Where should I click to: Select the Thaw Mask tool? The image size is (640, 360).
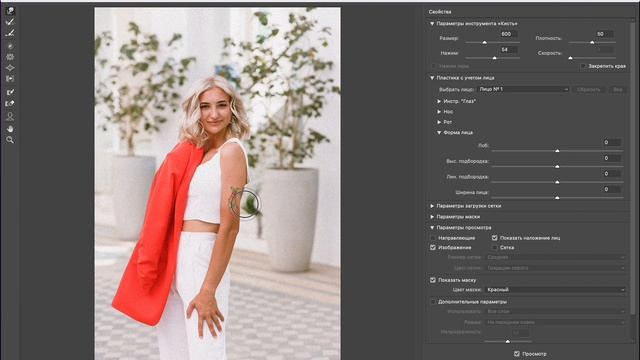(10, 103)
